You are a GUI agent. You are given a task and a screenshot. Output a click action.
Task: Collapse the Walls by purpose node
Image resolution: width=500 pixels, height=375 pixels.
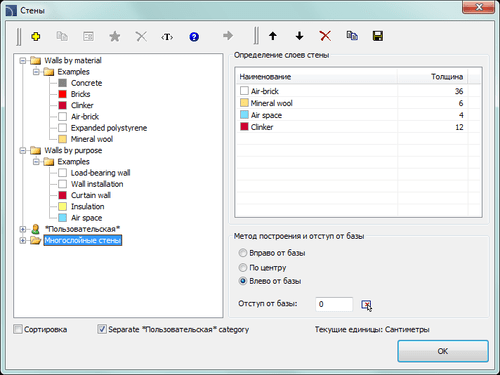coord(23,151)
